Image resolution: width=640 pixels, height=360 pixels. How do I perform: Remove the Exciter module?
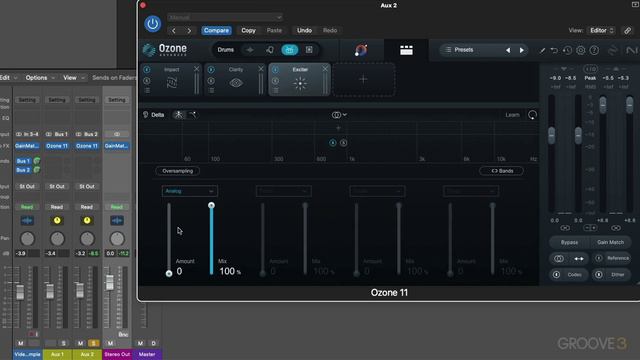pos(325,69)
